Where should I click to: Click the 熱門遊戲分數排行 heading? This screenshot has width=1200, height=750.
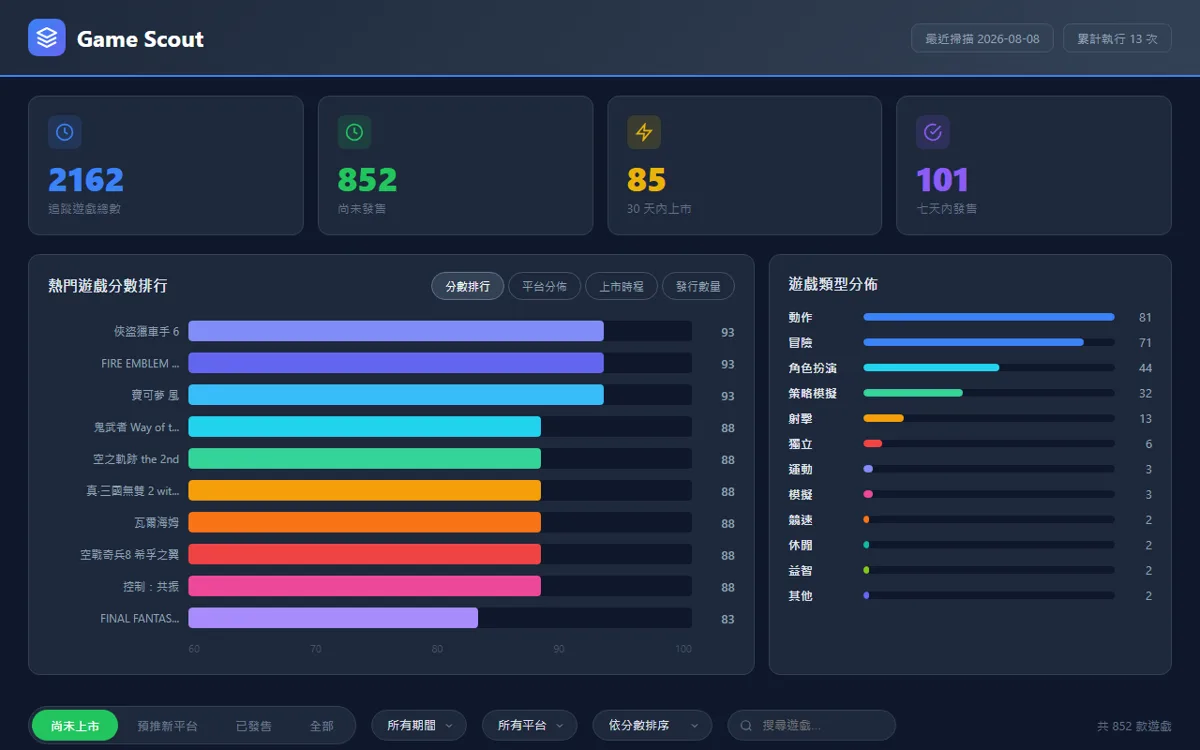point(108,286)
